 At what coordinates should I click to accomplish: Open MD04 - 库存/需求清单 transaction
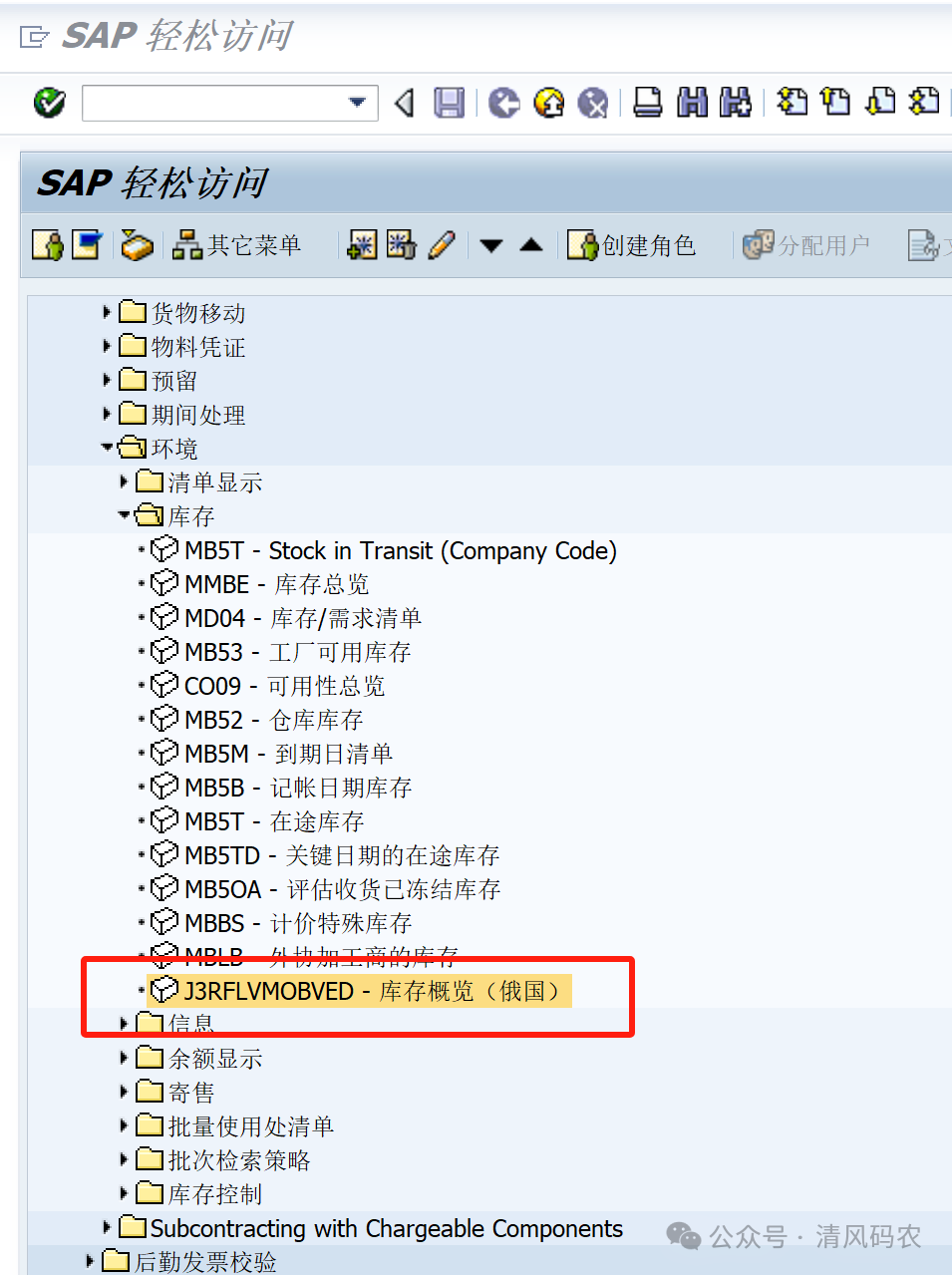302,618
